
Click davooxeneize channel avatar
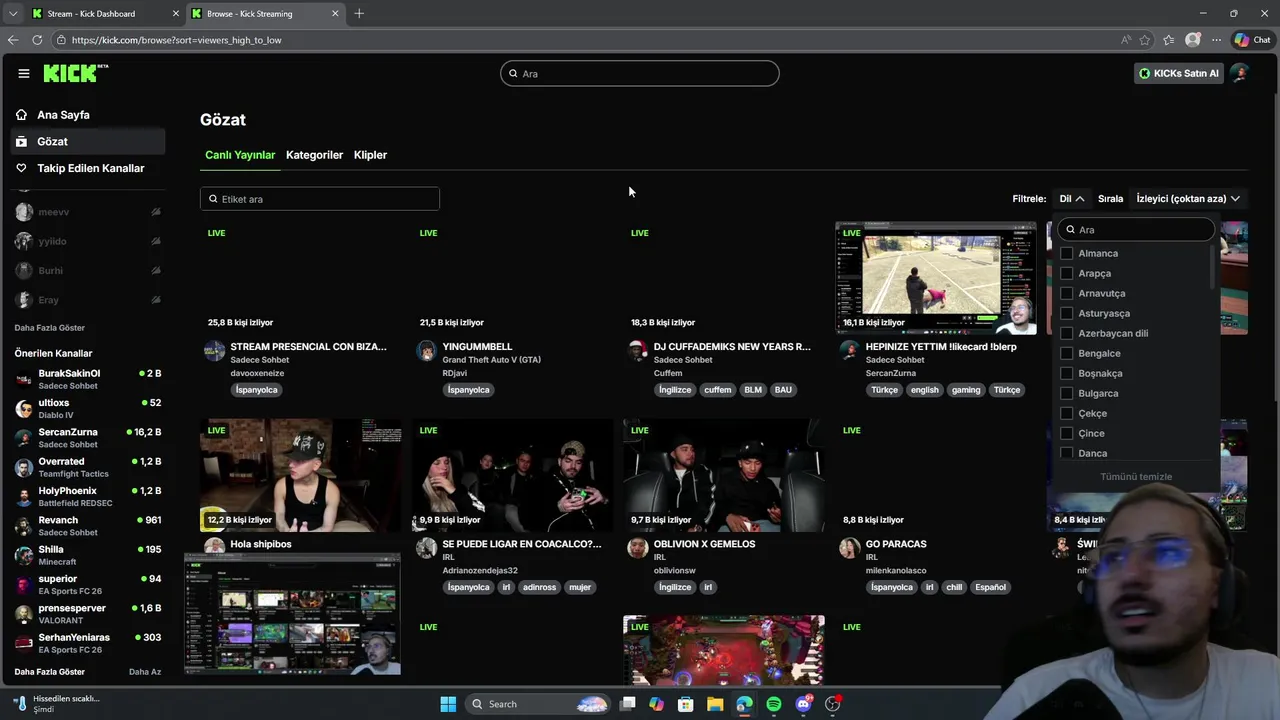coord(214,351)
